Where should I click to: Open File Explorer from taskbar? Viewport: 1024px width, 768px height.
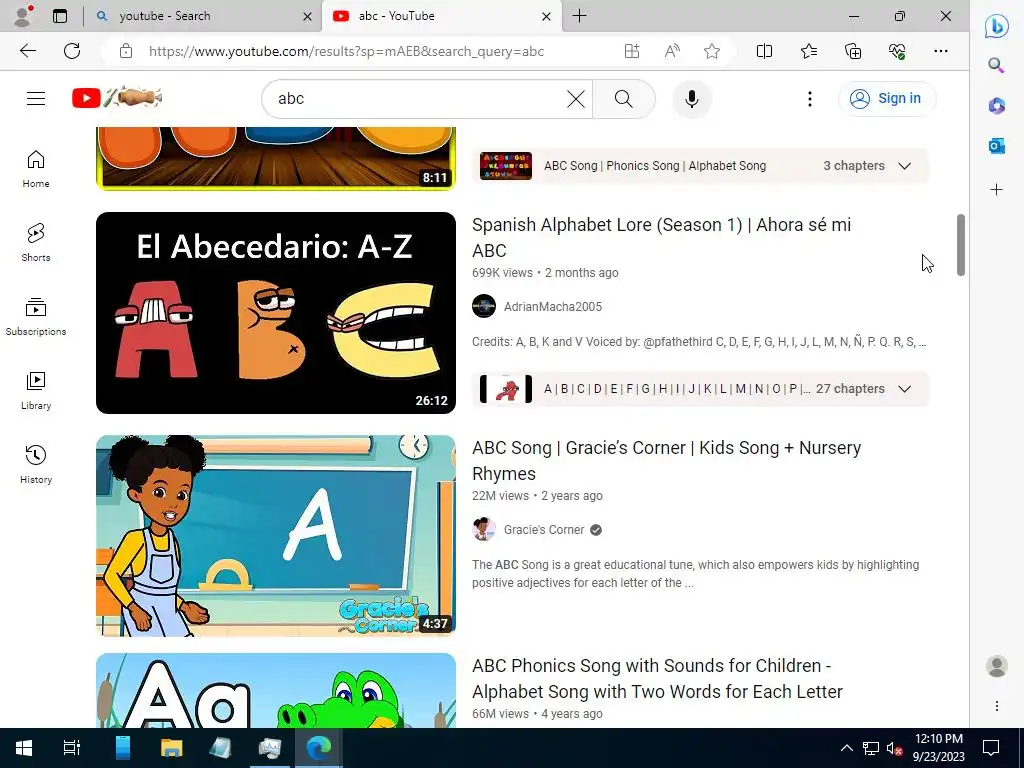coord(171,748)
